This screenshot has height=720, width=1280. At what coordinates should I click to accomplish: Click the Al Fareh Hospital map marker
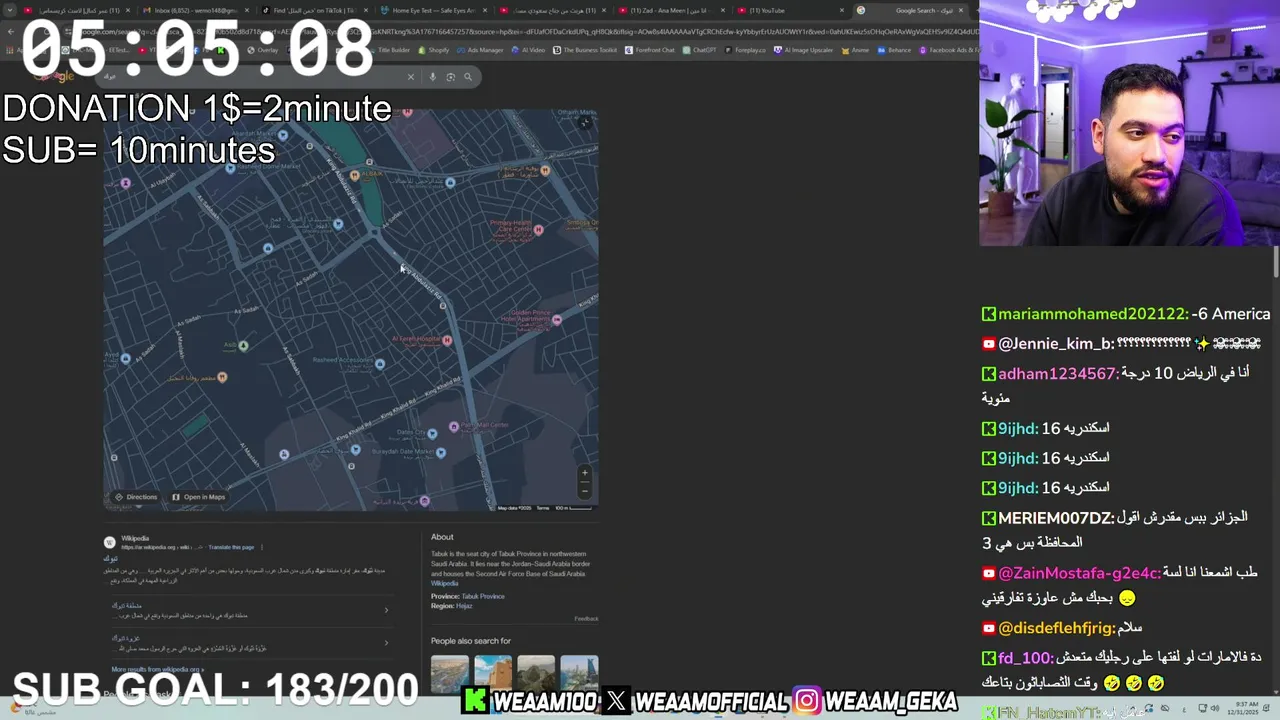pyautogui.click(x=447, y=340)
